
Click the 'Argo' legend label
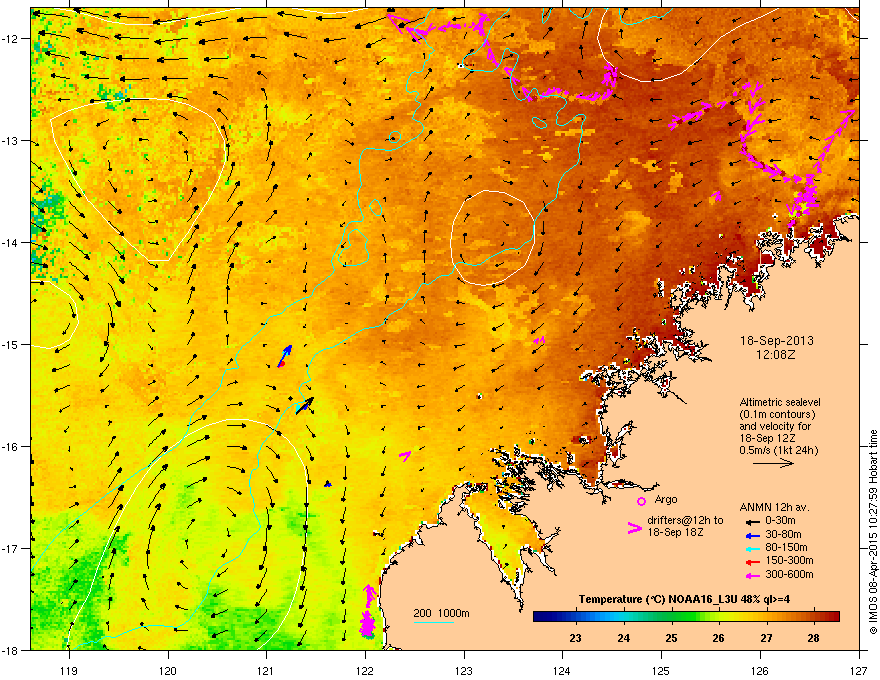(666, 499)
